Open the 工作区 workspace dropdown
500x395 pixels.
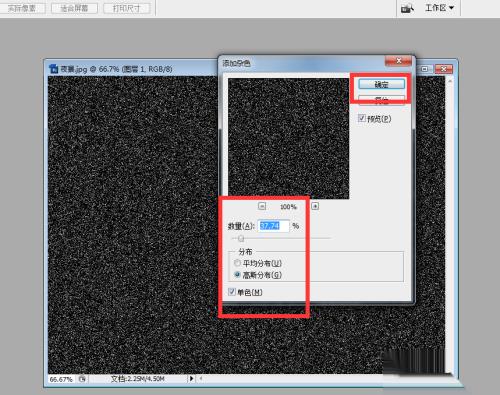pyautogui.click(x=439, y=8)
